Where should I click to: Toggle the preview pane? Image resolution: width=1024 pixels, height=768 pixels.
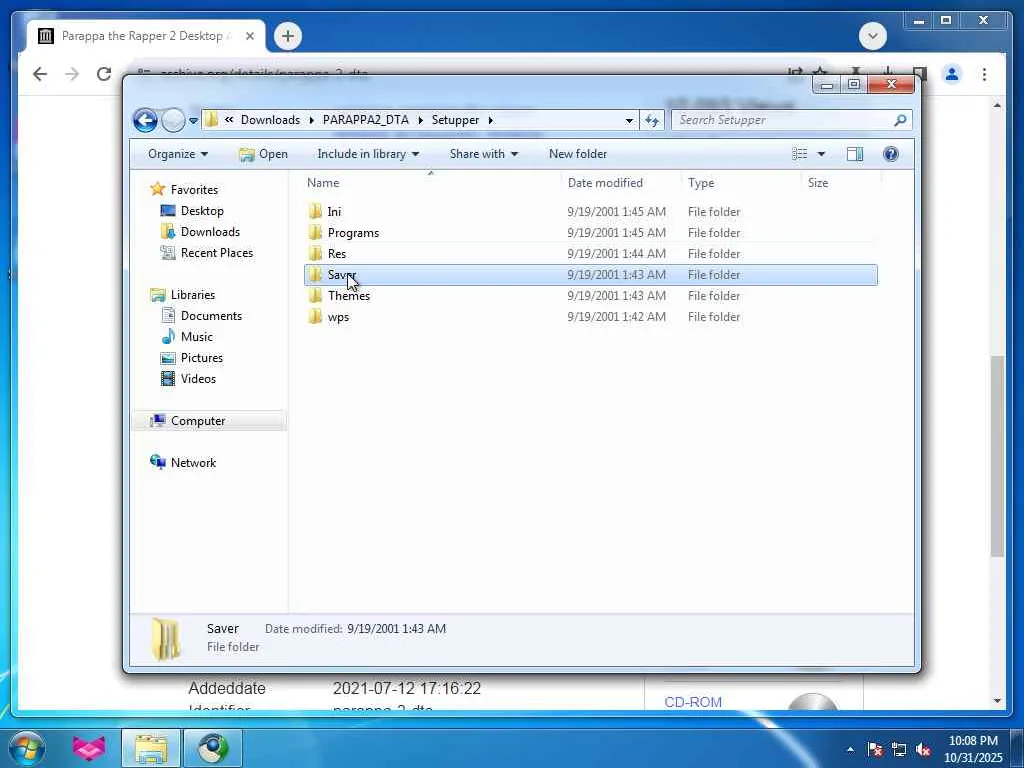855,154
